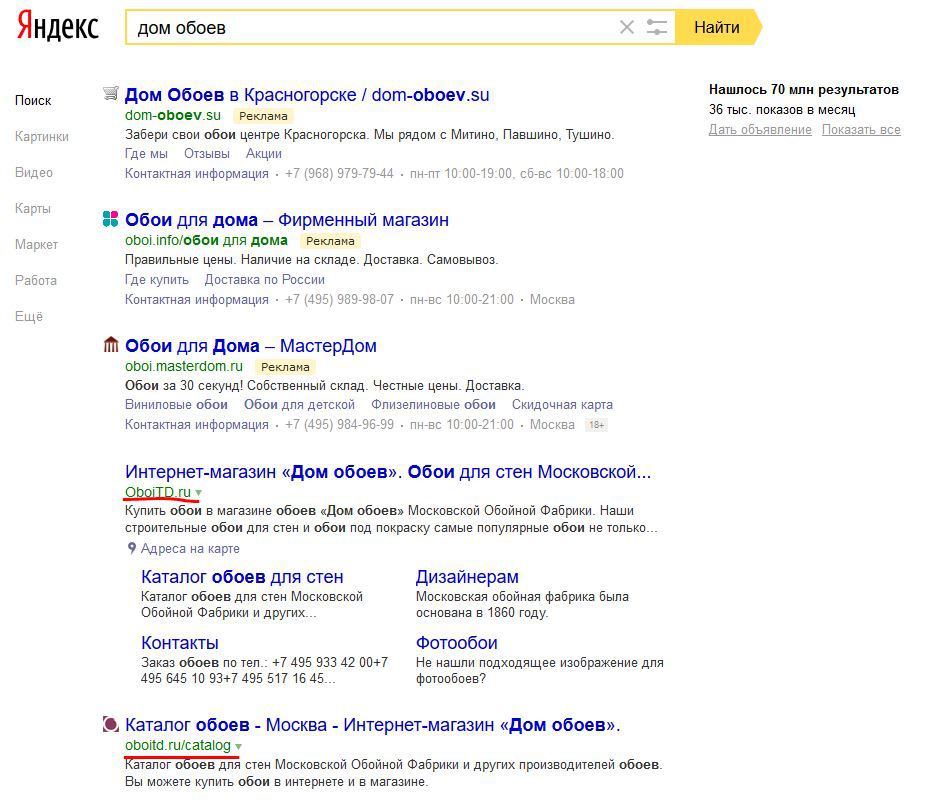Click the oboitd.ru/catalog round favicon
Screen dimensions: 927x808
111,724
